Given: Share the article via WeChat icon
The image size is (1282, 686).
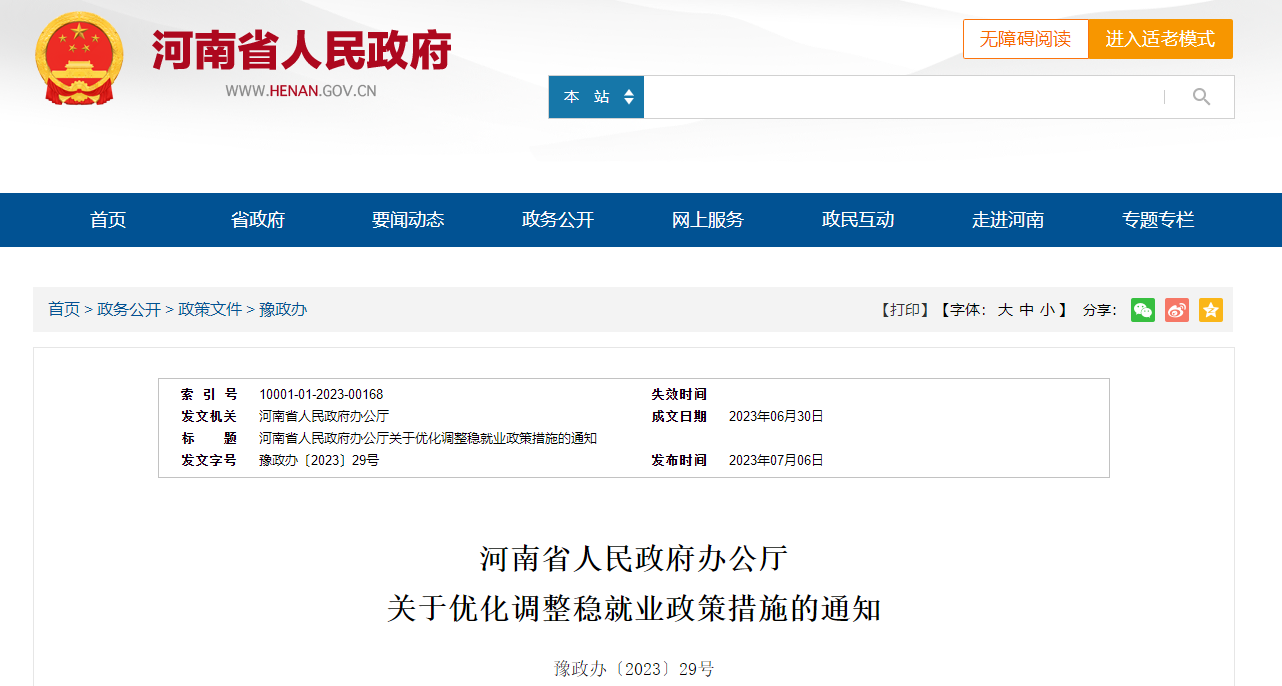Looking at the screenshot, I should (1142, 310).
